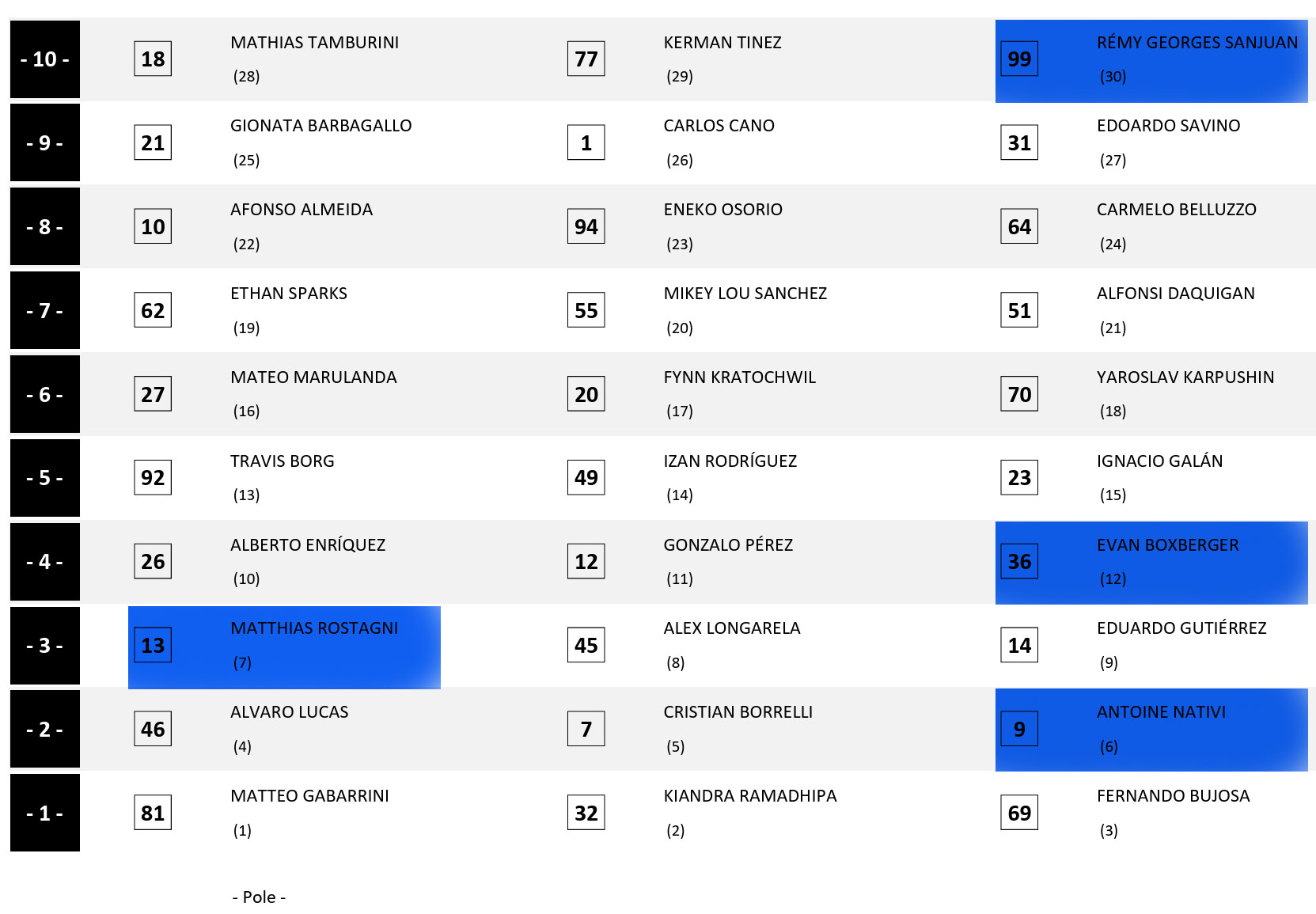Click the number 81 box for Matteo Gabarrini
The image size is (1316, 914).
coord(153,813)
